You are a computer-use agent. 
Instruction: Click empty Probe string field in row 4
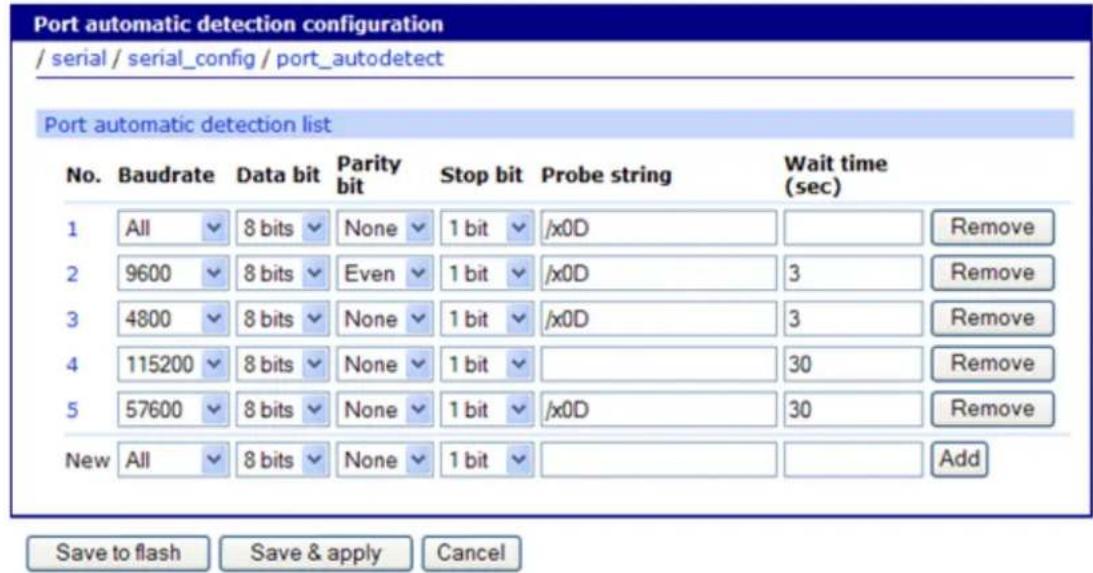658,364
